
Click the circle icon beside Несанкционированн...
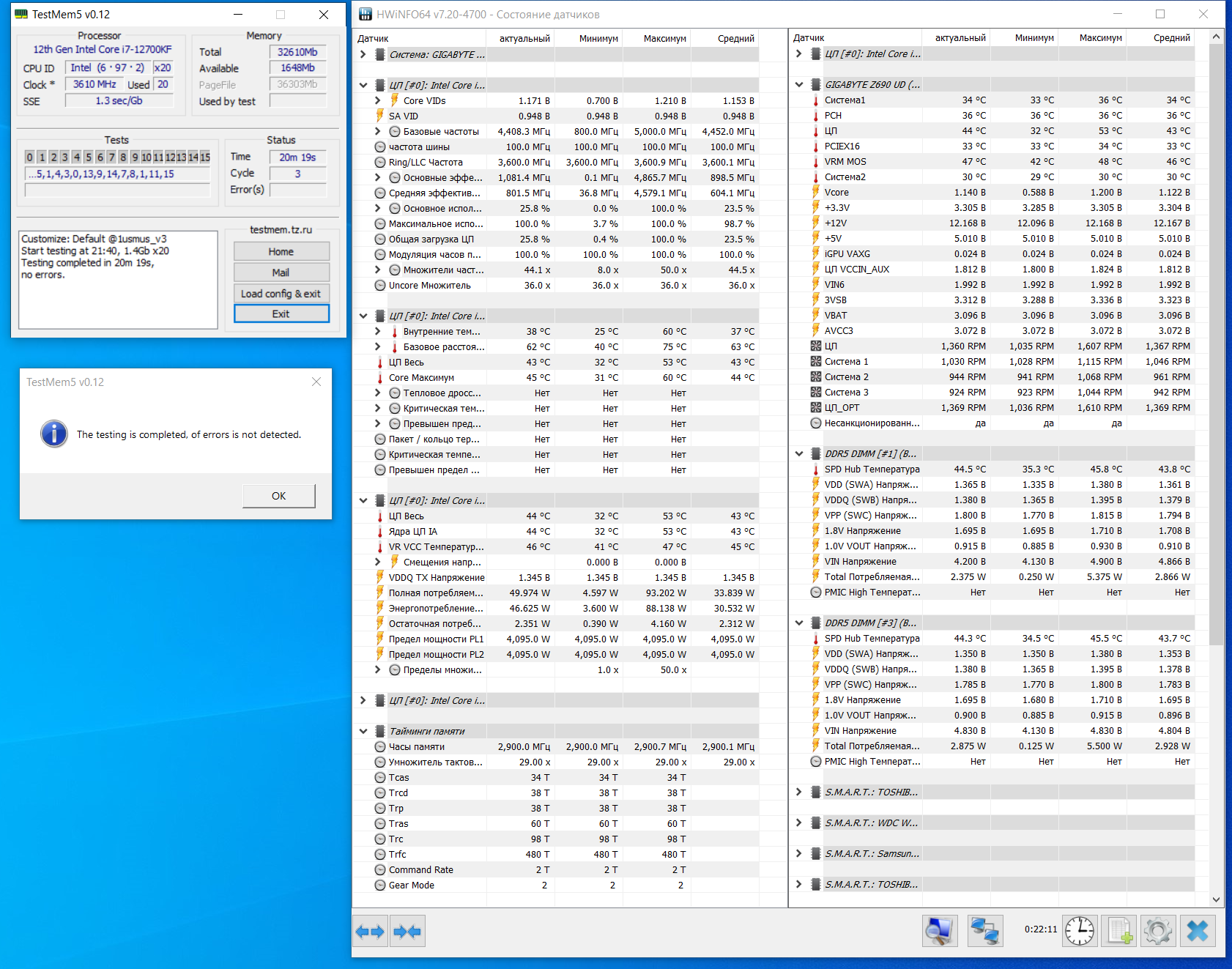point(816,423)
